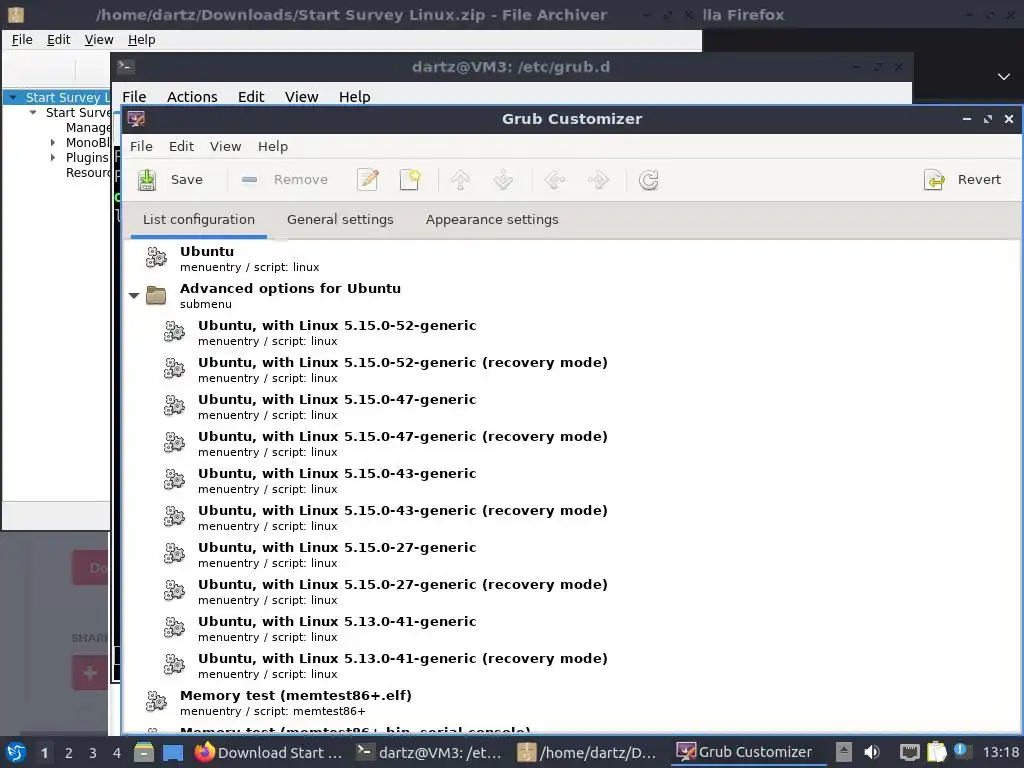The image size is (1024, 768).
Task: Click the update notifier icon in system tray
Action: coord(960,750)
